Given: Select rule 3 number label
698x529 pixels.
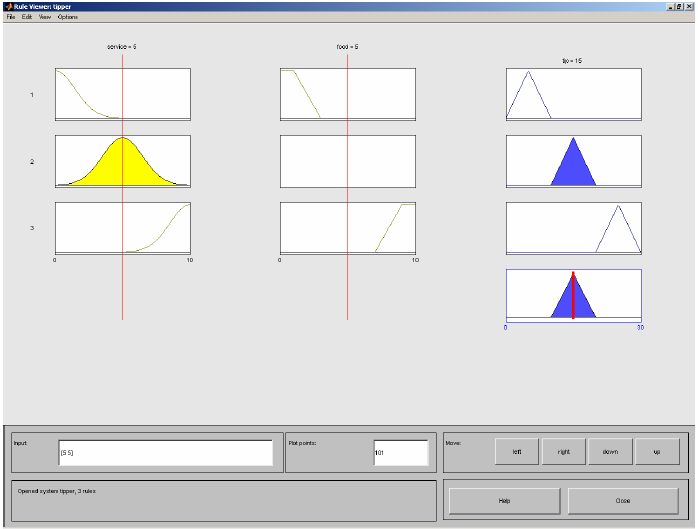Looking at the screenshot, I should point(32,228).
